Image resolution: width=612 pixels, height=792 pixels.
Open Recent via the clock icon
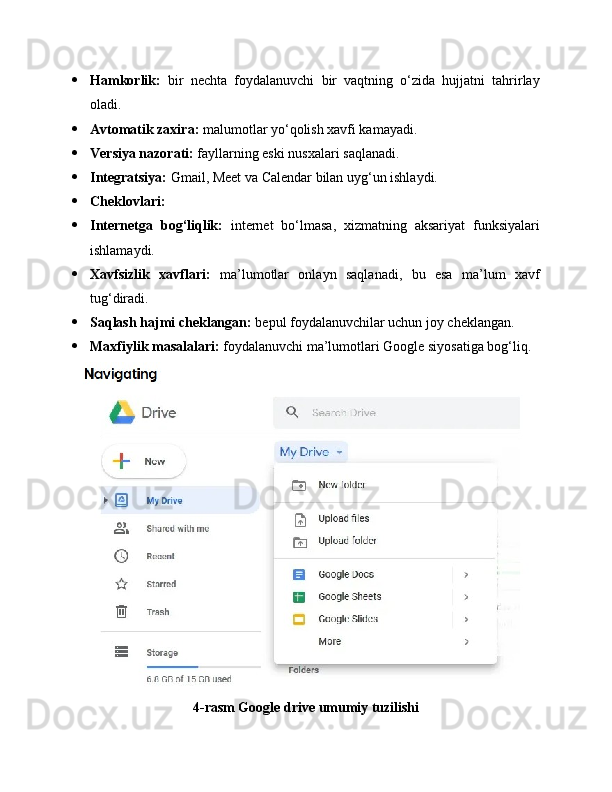click(x=121, y=556)
